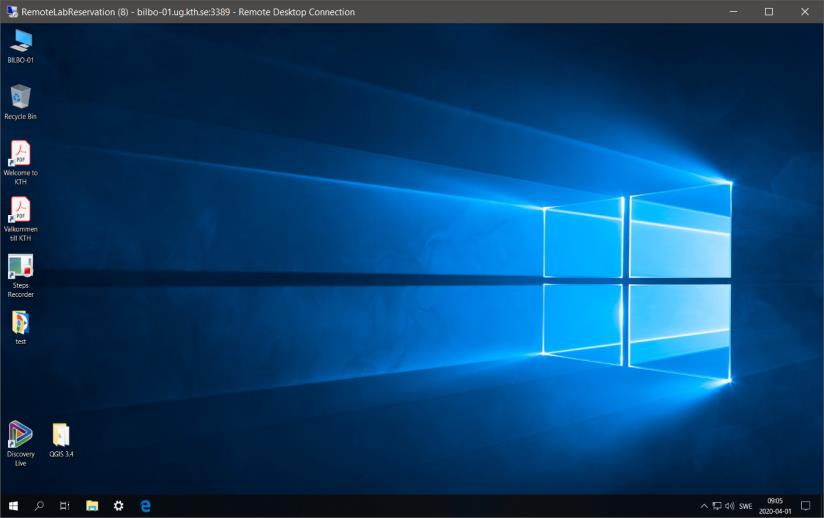Open the volume speaker control
The height and width of the screenshot is (518, 824).
coord(729,506)
